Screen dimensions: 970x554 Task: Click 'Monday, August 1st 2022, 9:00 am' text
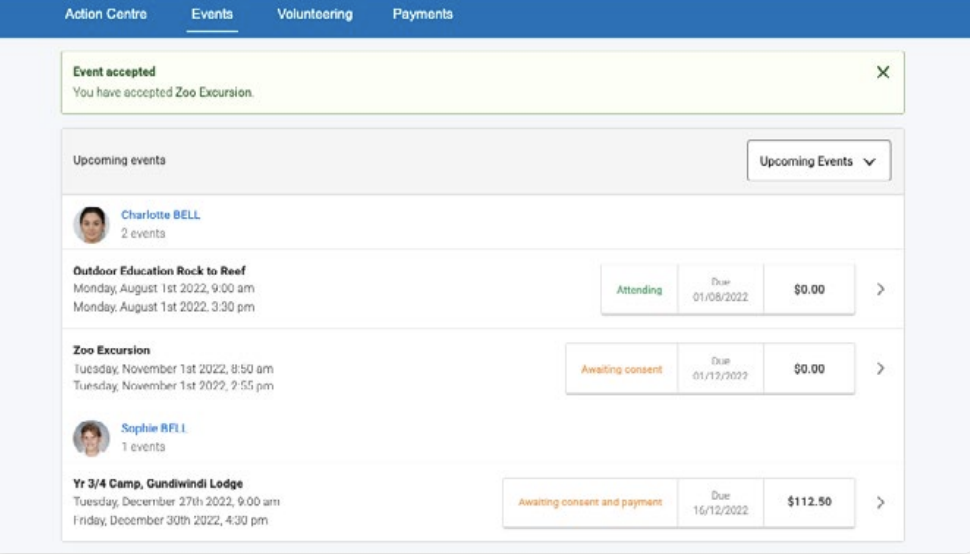coord(164,288)
